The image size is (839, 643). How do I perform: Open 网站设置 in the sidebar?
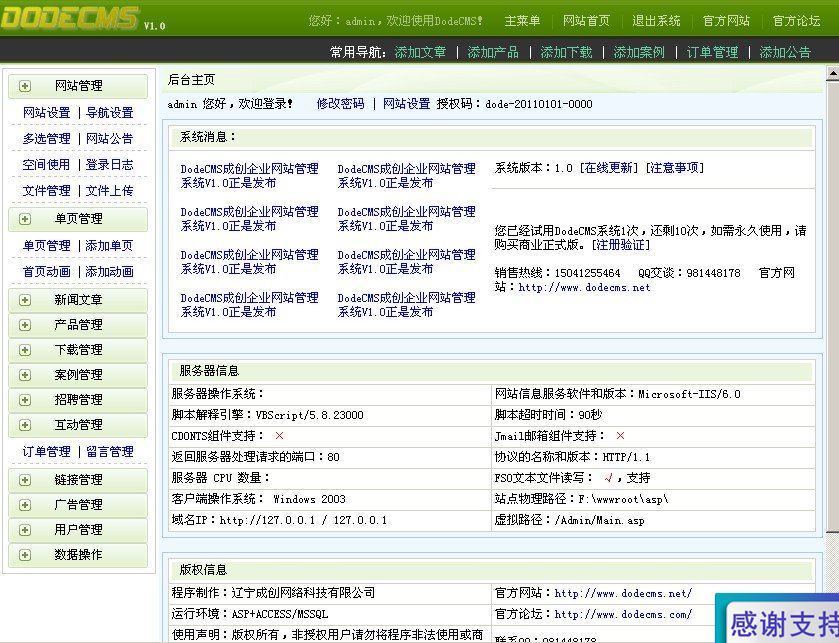47,112
